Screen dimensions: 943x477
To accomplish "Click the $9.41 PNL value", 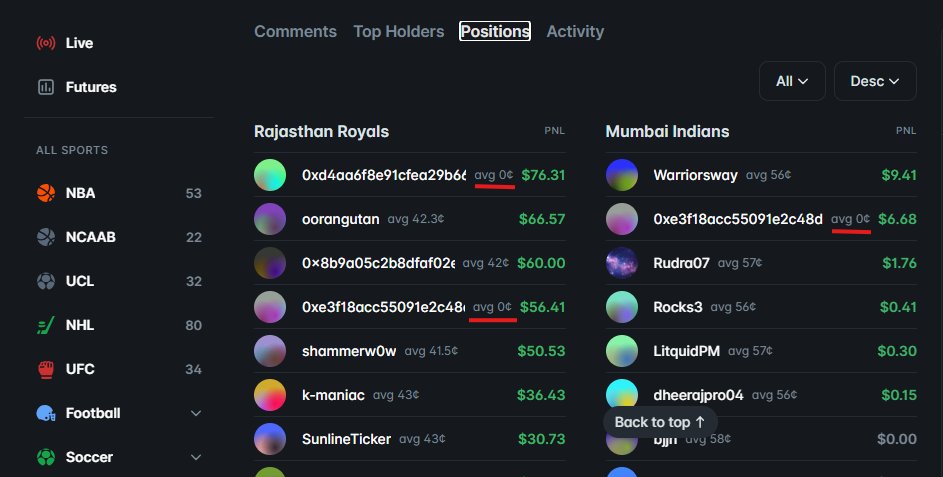I will (899, 175).
